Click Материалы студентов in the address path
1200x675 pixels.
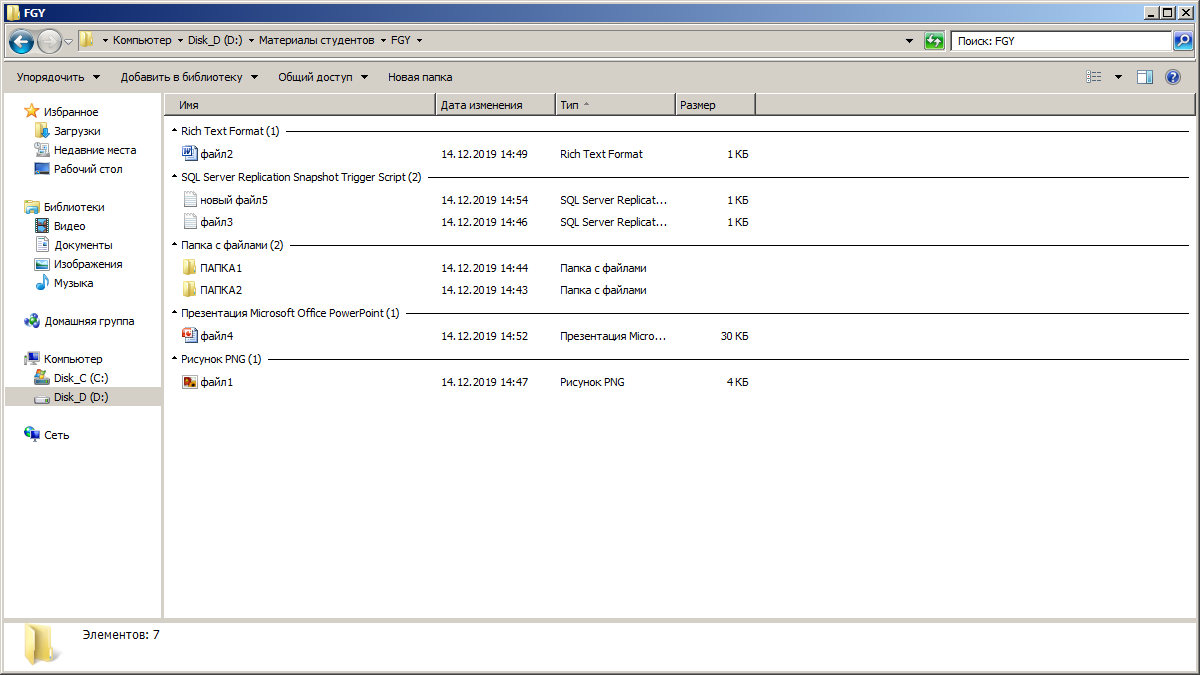pos(316,41)
